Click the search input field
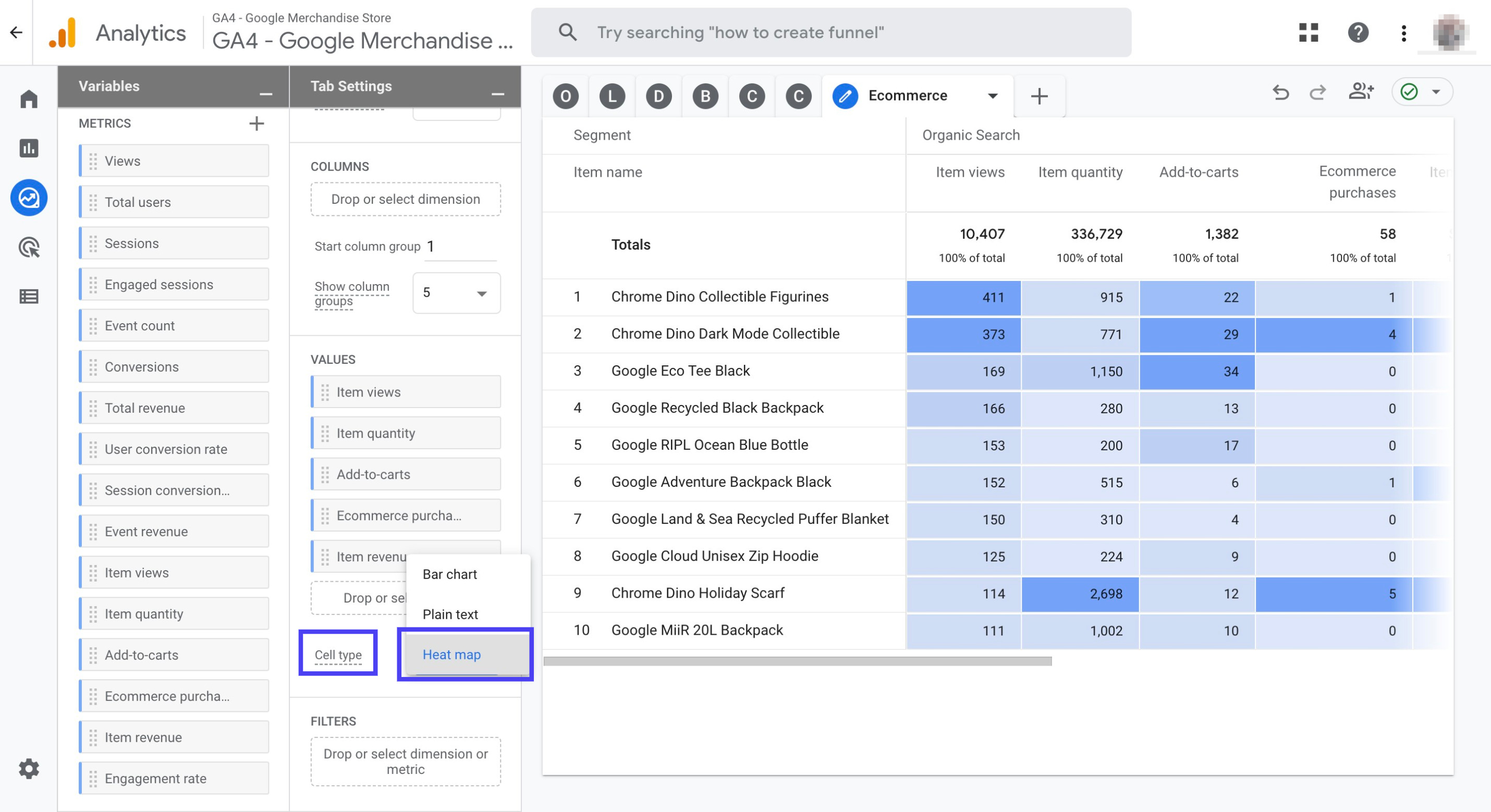 831,32
